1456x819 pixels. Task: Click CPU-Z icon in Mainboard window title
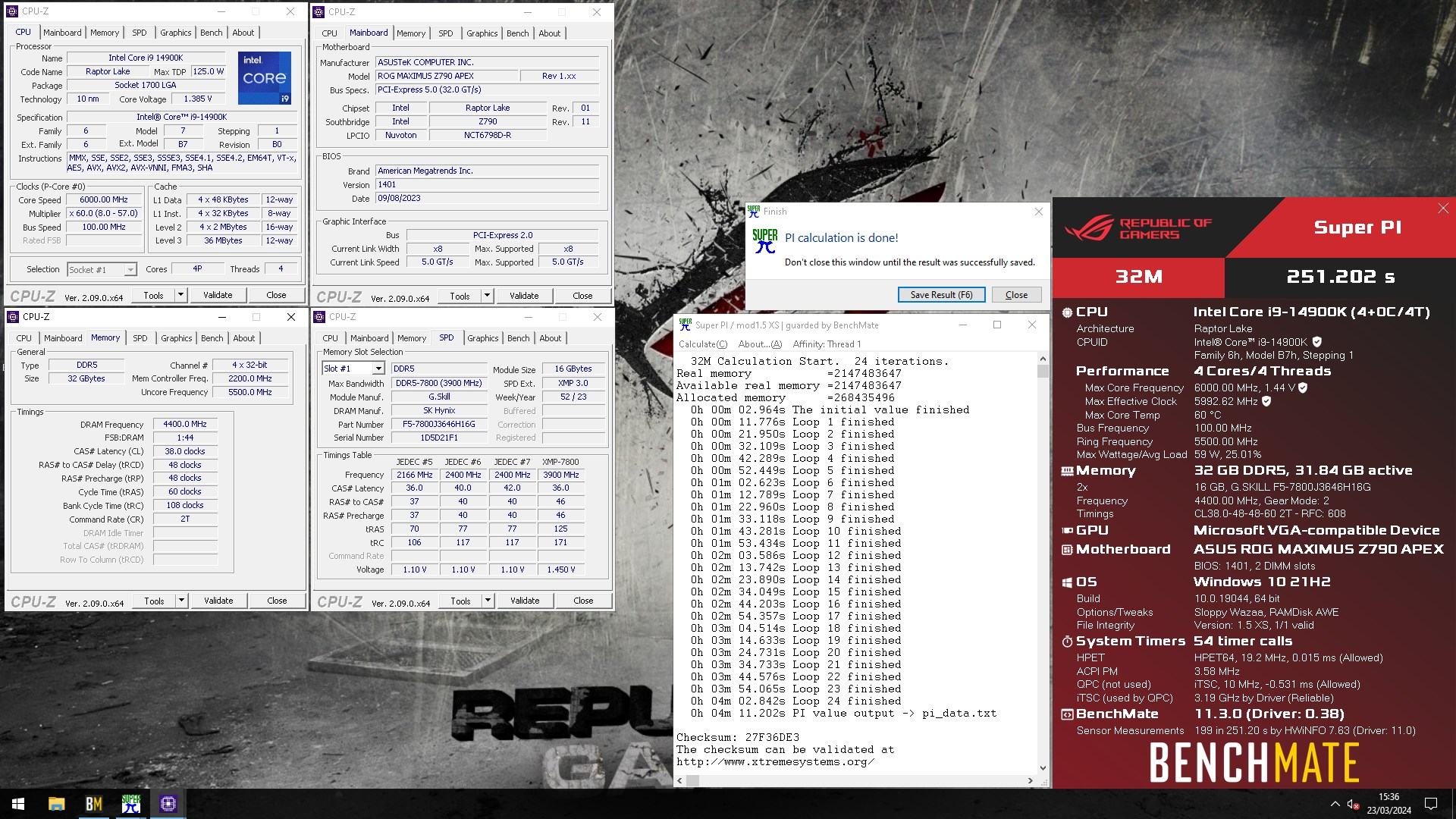(x=319, y=11)
